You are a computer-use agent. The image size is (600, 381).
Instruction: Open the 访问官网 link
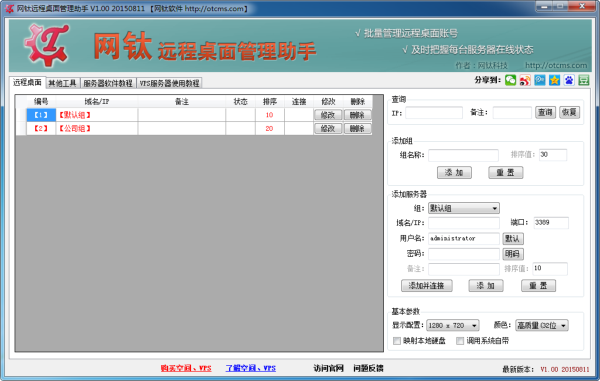point(328,368)
